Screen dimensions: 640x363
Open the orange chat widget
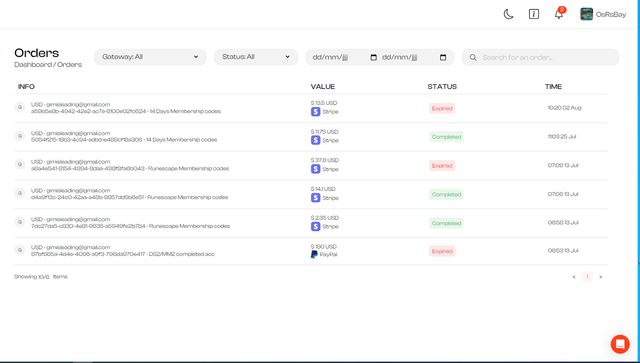pyautogui.click(x=620, y=344)
